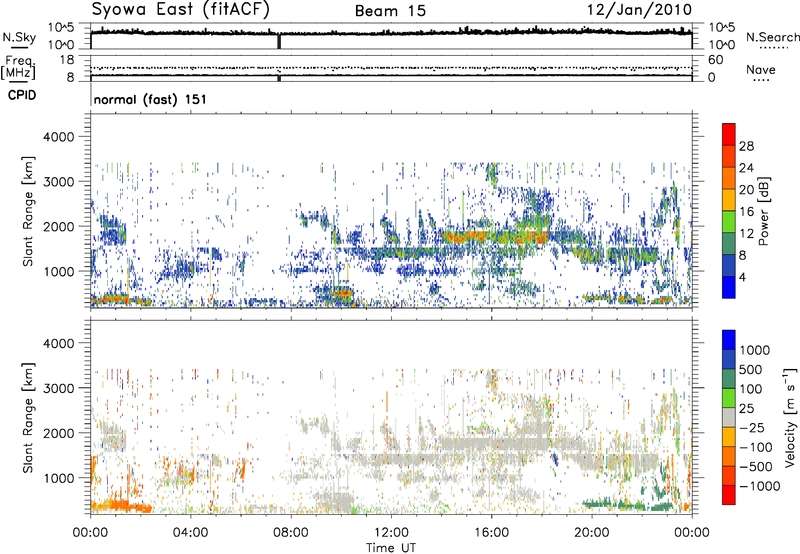Click the 'Syowa East (fitACF)' title

click(x=181, y=10)
